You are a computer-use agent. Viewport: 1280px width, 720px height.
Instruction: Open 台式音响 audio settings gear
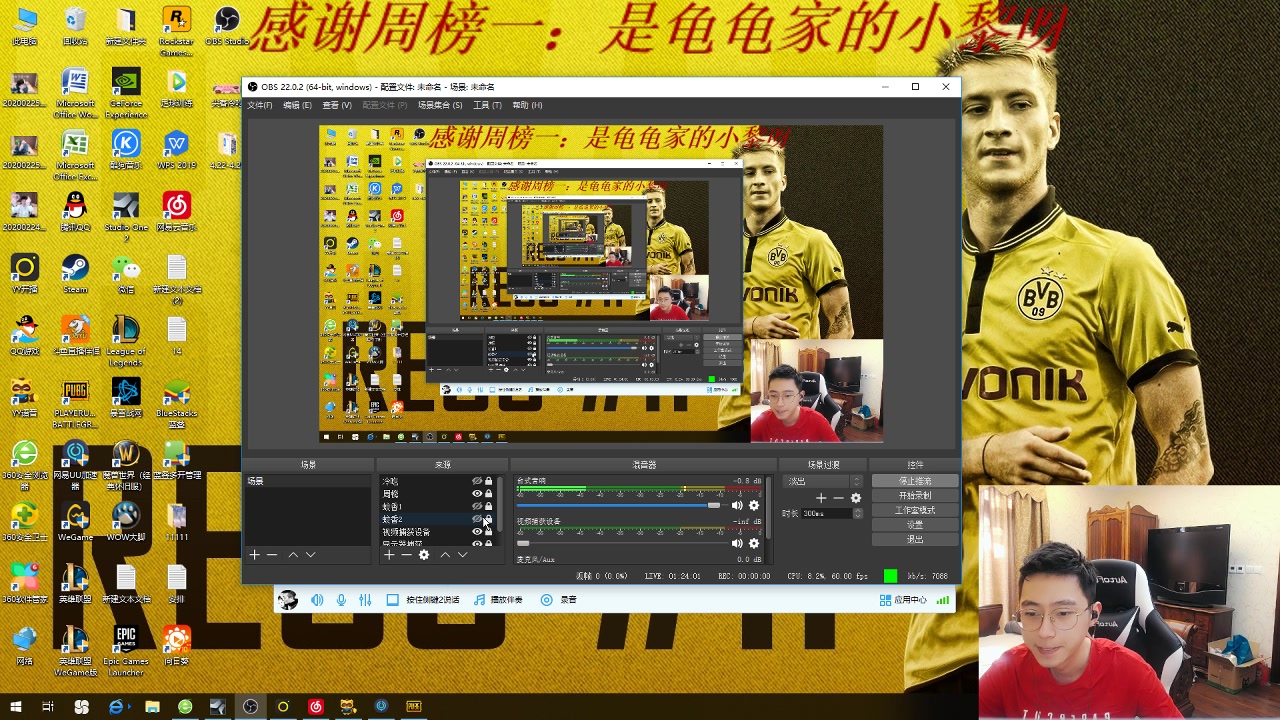pyautogui.click(x=754, y=505)
